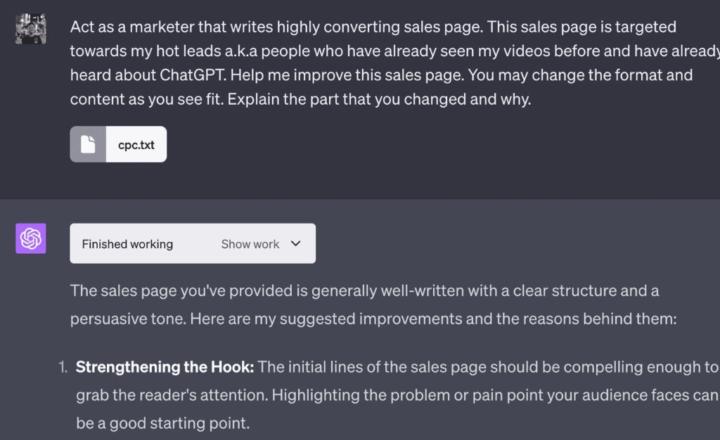Viewport: 720px width, 440px height.
Task: Open the cpc.txt file name label
Action: 134,145
